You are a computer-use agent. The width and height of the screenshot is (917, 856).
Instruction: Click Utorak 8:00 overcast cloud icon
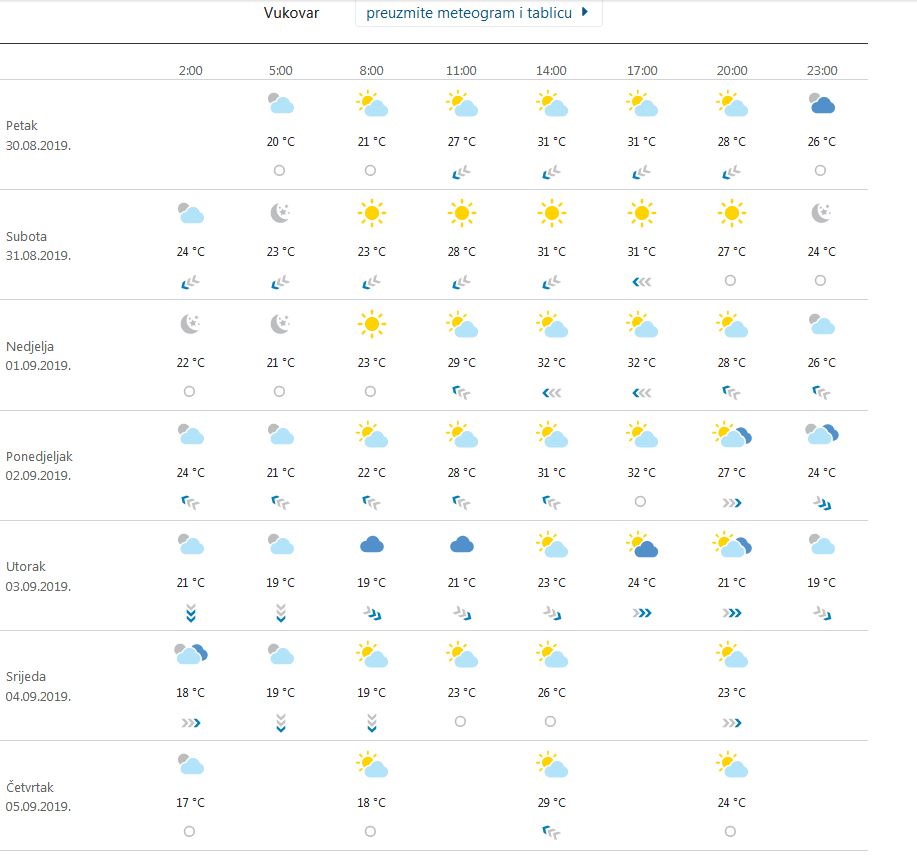(371, 544)
